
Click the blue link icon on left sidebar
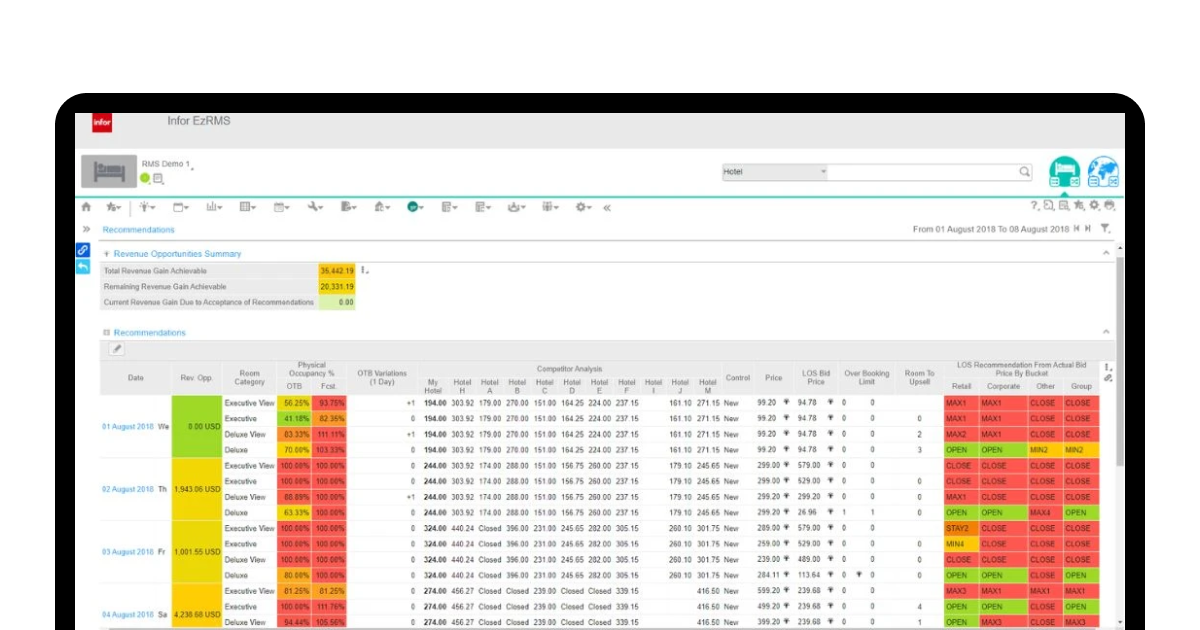[x=83, y=250]
